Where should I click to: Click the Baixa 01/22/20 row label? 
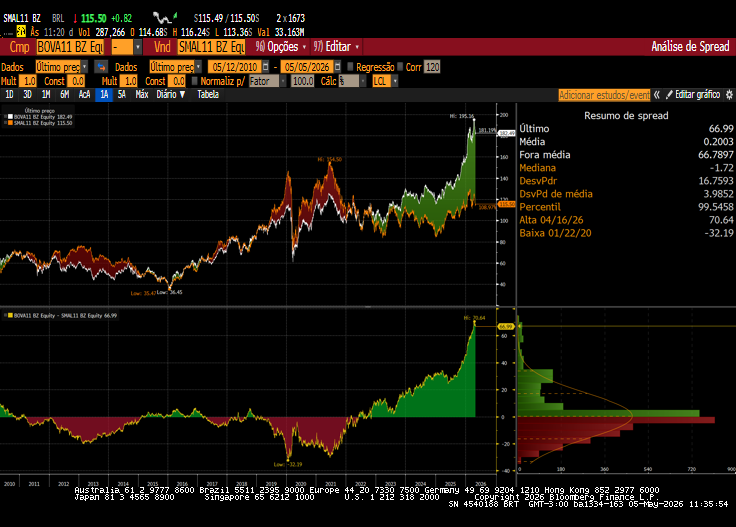[555, 233]
